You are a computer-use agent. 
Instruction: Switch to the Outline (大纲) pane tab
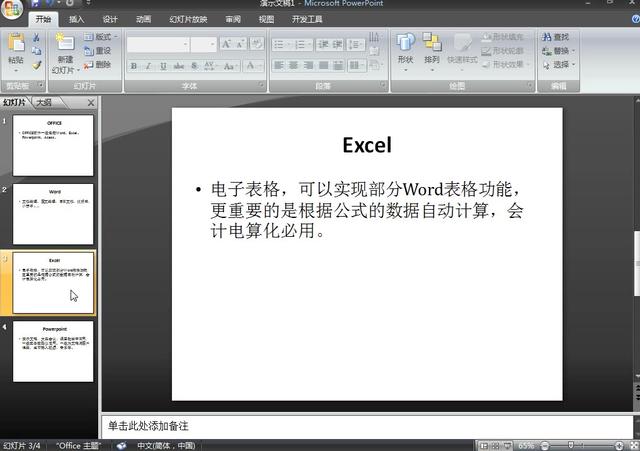point(44,102)
